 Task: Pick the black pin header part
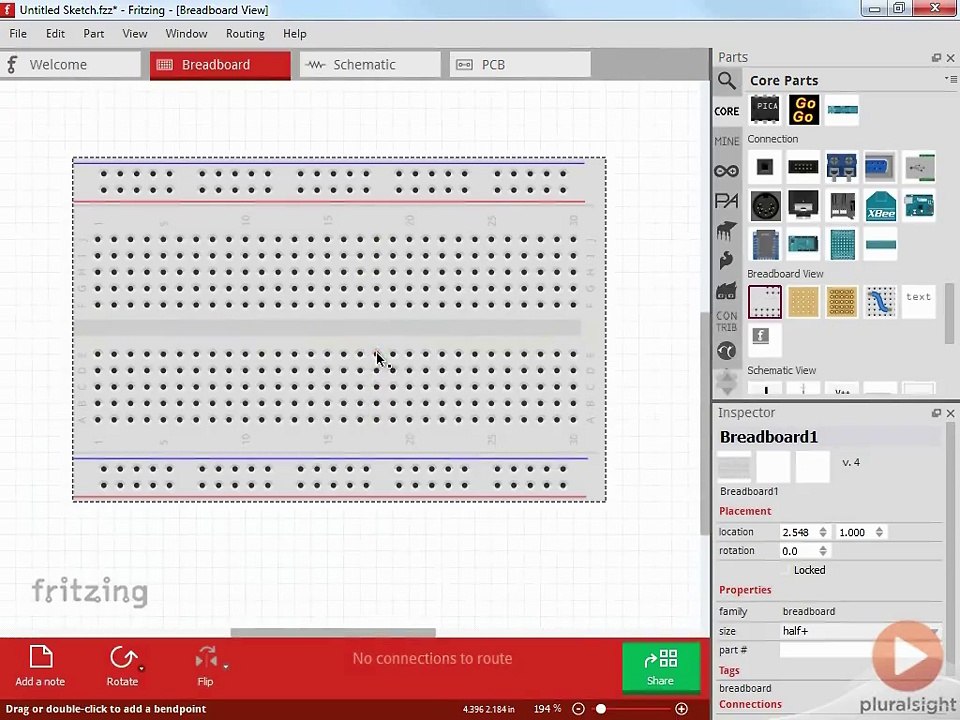pos(803,167)
